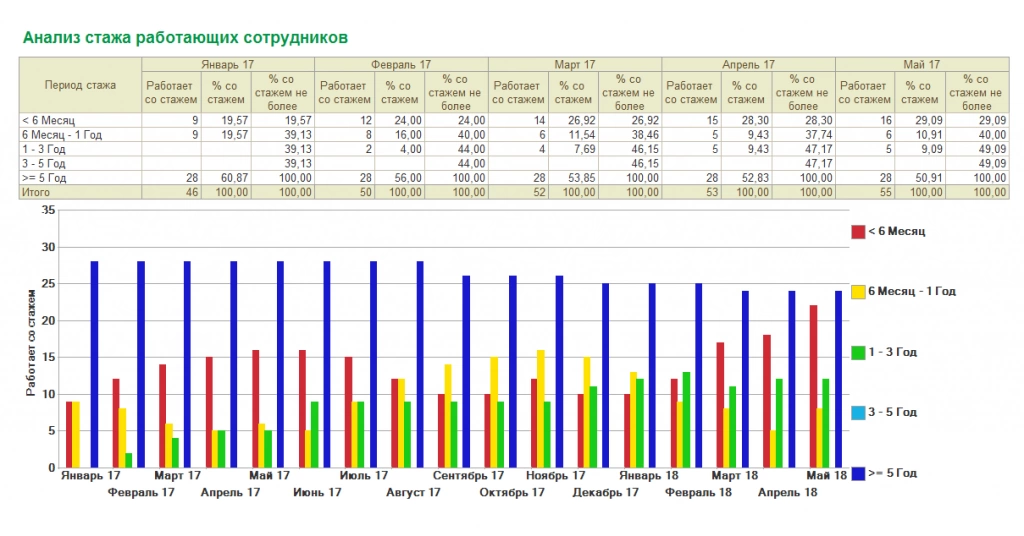
Task: Click the chart x-axis label 'Январь 18'
Action: point(649,475)
